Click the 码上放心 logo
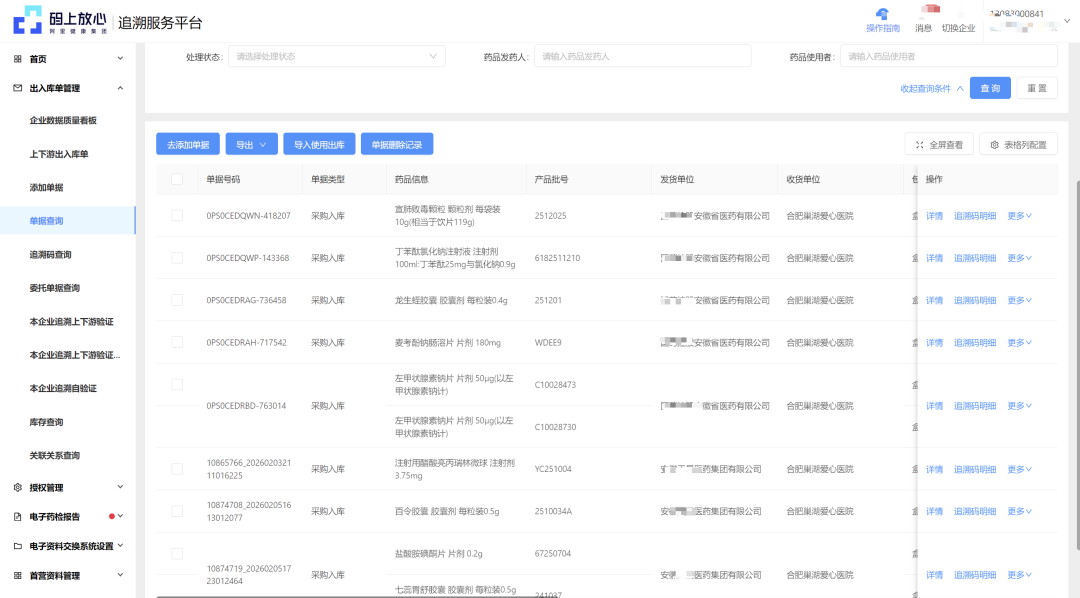 pyautogui.click(x=58, y=20)
